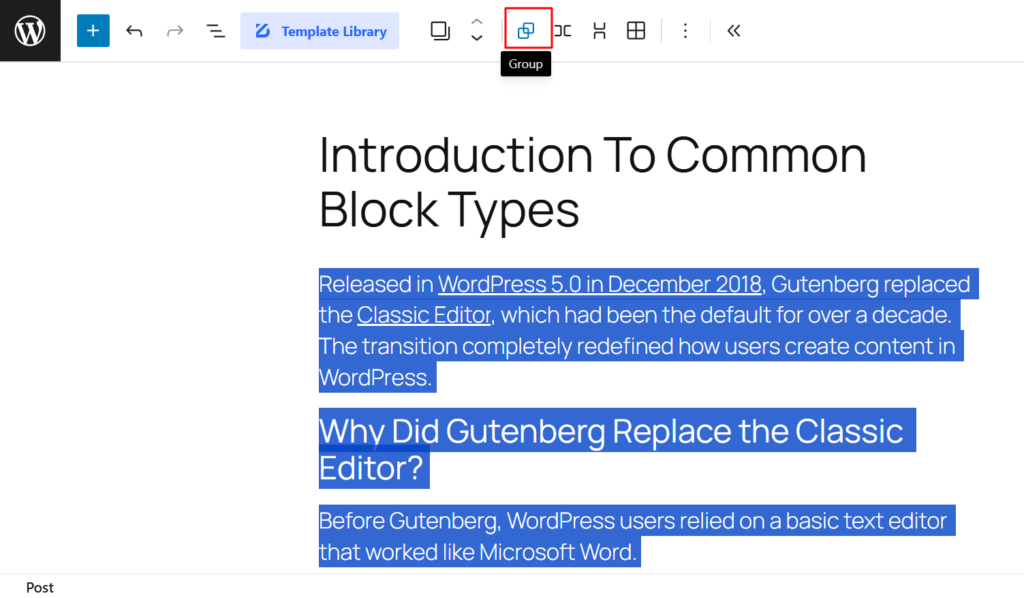Arrange selected blocks in a Grid

[635, 31]
